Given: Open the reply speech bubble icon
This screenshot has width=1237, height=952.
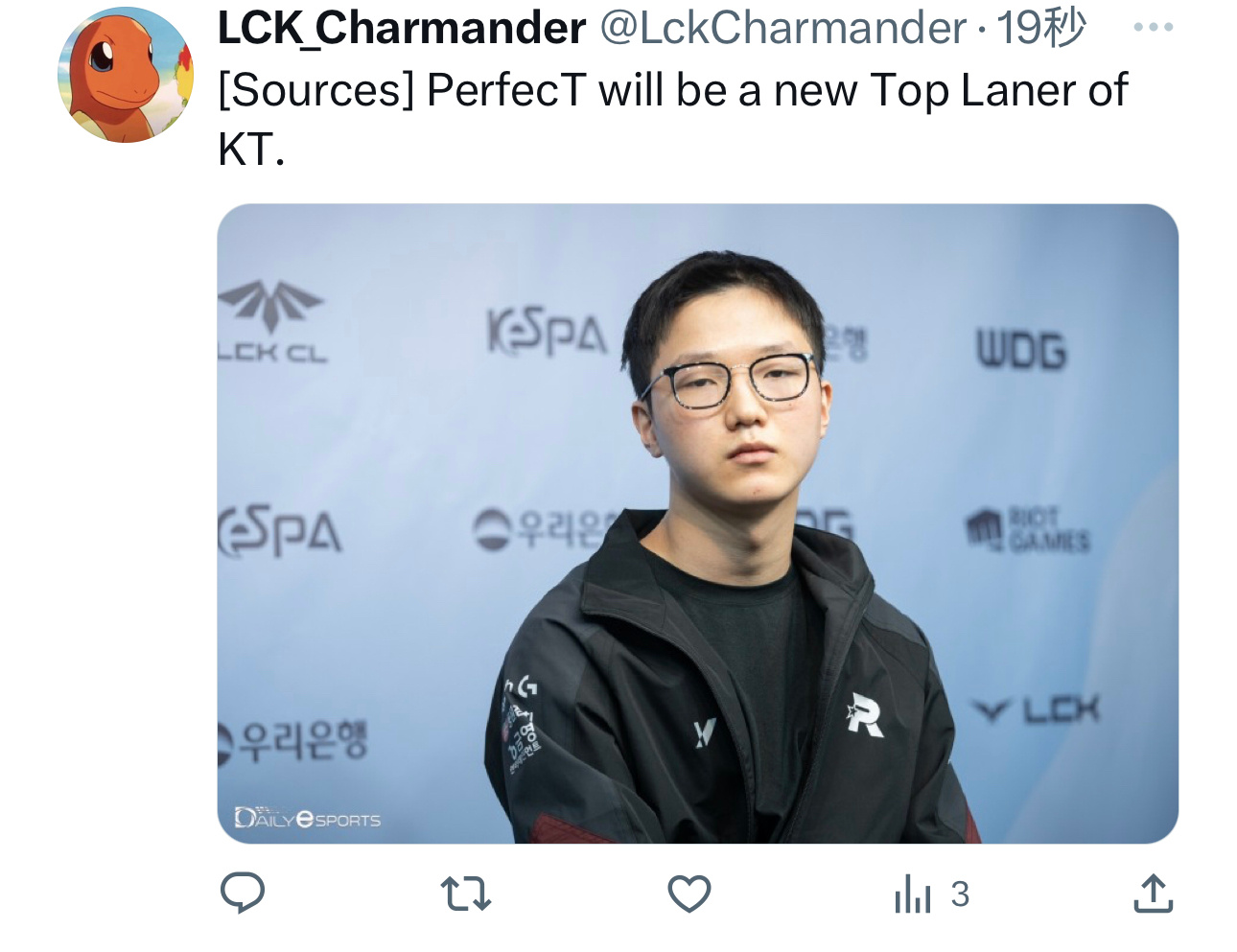Looking at the screenshot, I should [x=243, y=893].
